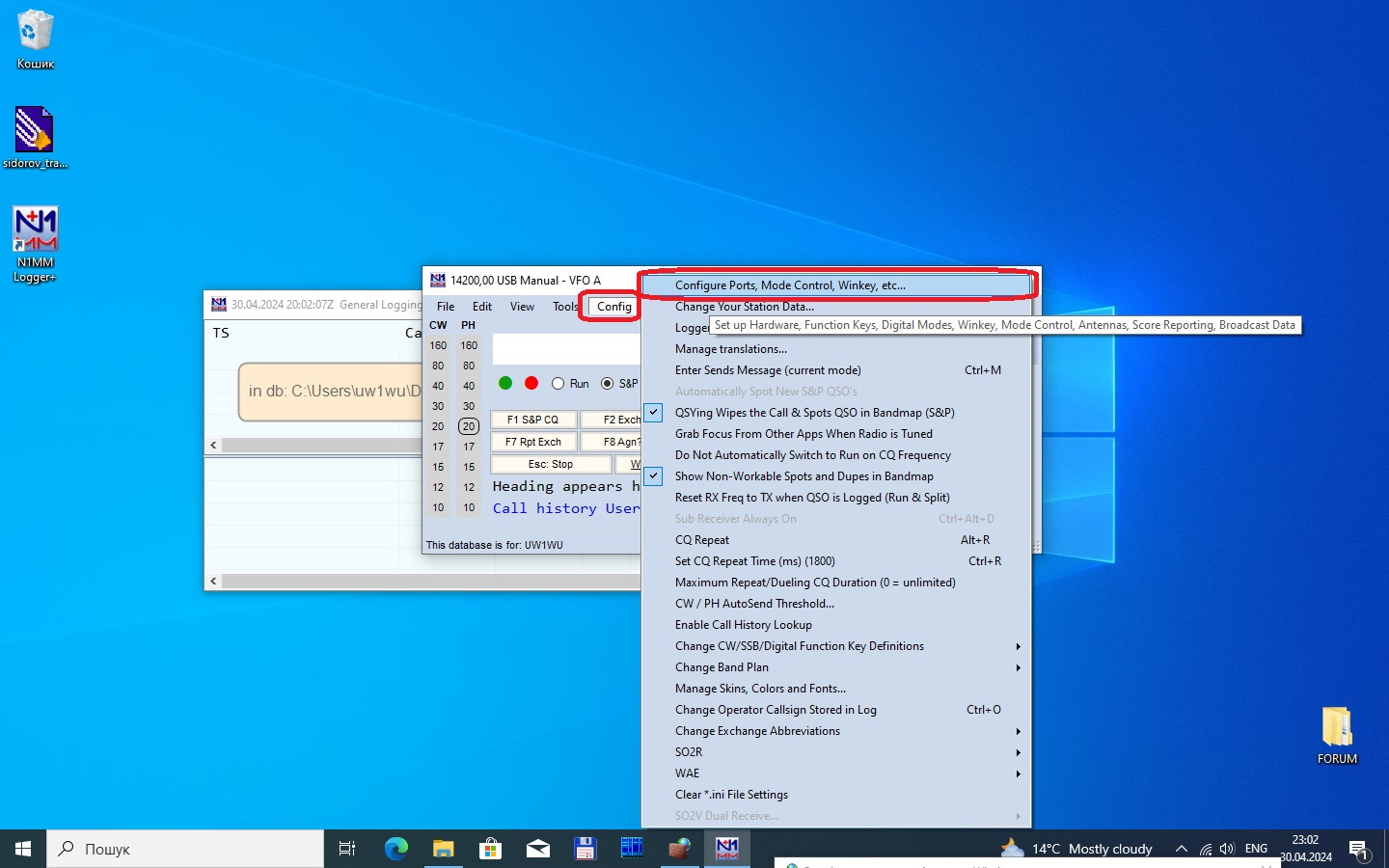The image size is (1389, 868).
Task: Expand the WAE submenu
Action: click(836, 773)
